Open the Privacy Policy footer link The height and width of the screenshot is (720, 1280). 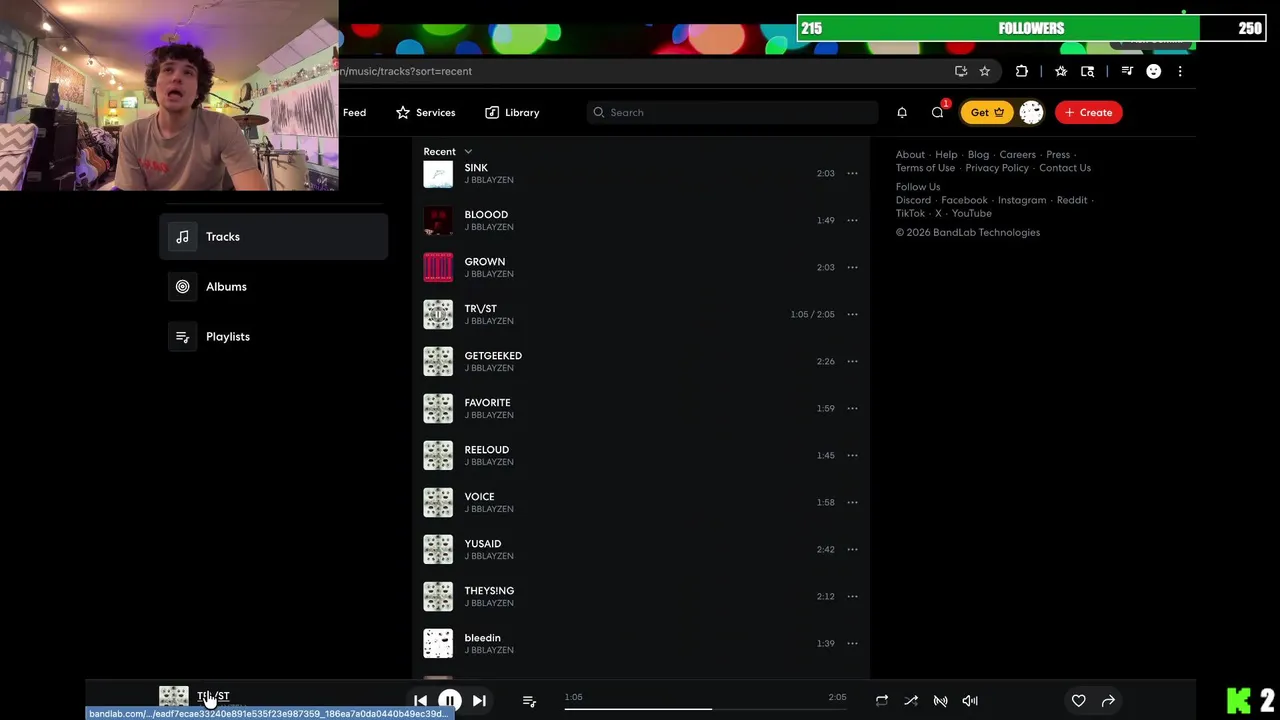(997, 168)
